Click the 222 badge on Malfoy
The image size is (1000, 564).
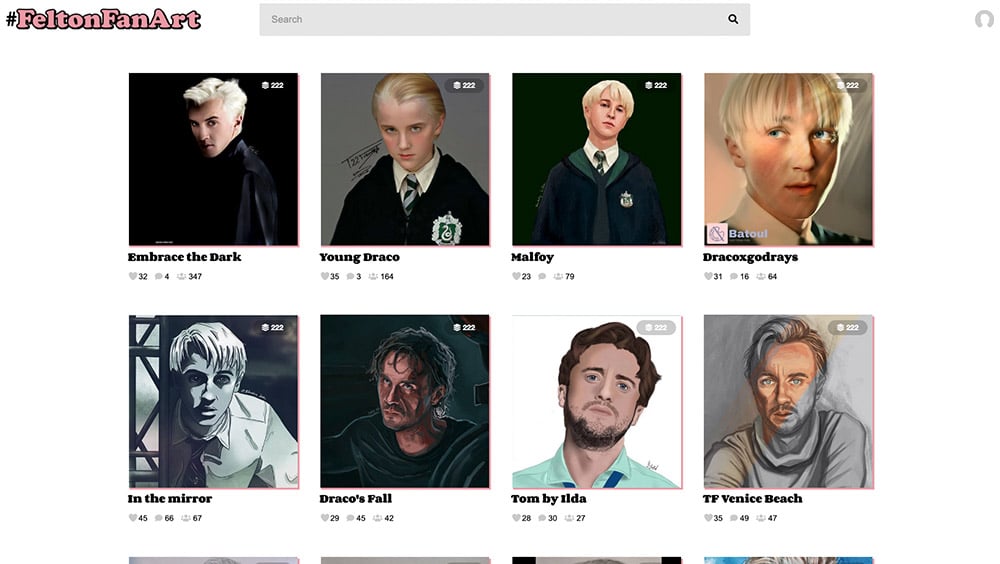tap(656, 85)
